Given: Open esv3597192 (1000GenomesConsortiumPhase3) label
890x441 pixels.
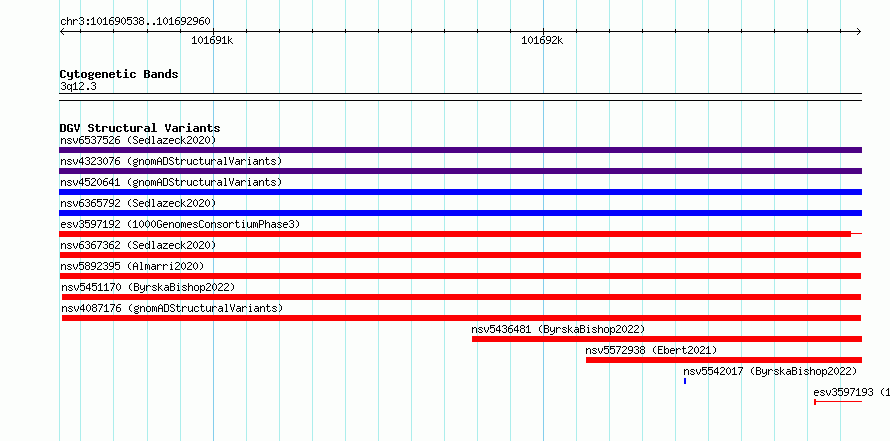Looking at the screenshot, I should (x=180, y=224).
